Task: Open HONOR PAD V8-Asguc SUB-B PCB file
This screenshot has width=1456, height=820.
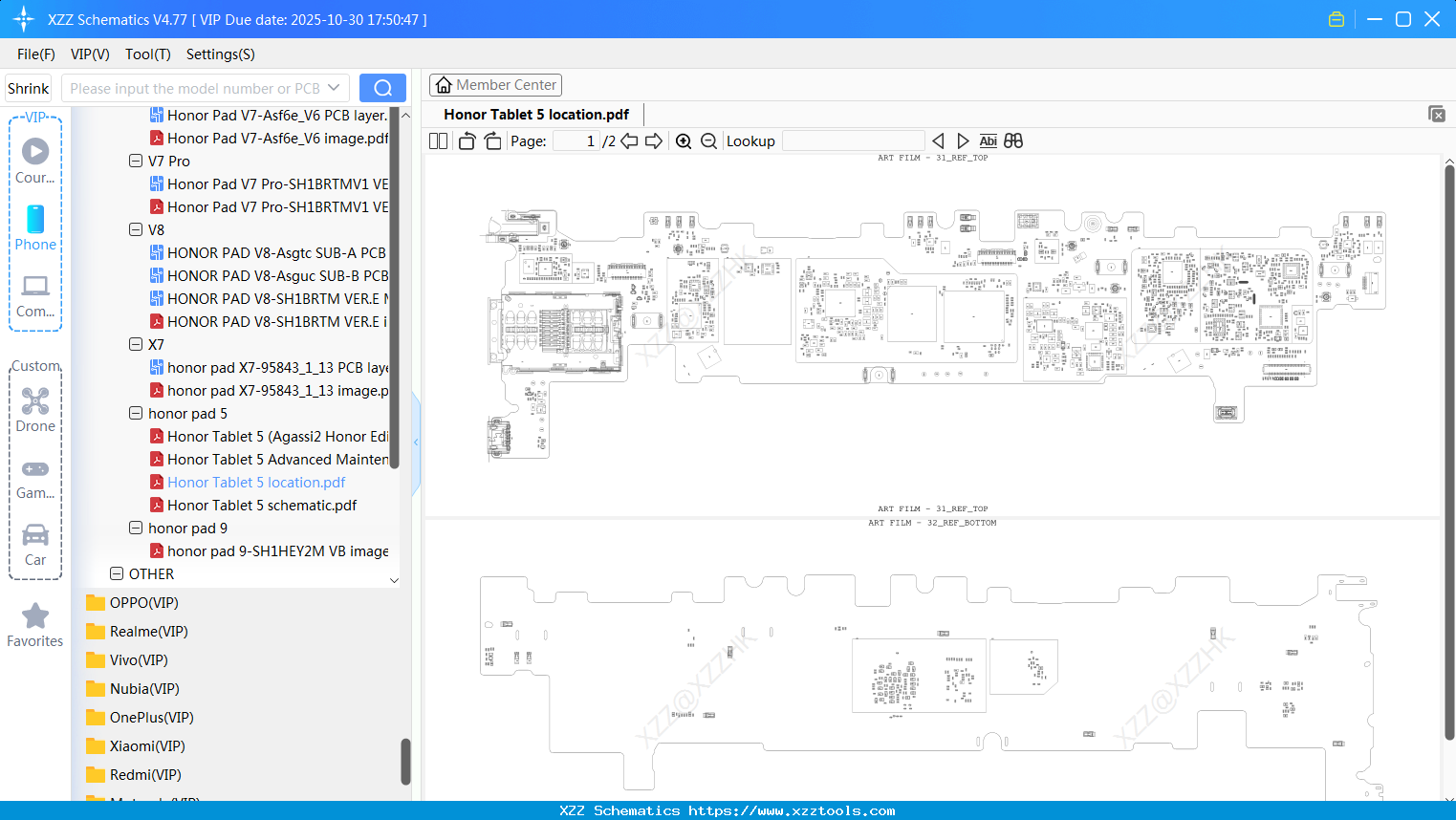Action: pyautogui.click(x=270, y=275)
